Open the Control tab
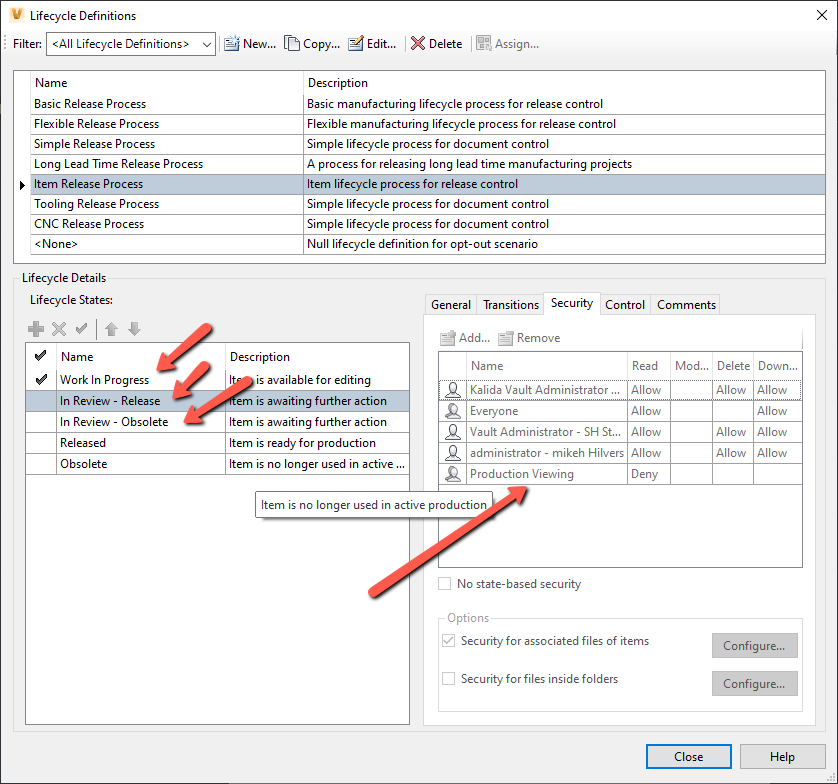The height and width of the screenshot is (784, 838). (625, 304)
